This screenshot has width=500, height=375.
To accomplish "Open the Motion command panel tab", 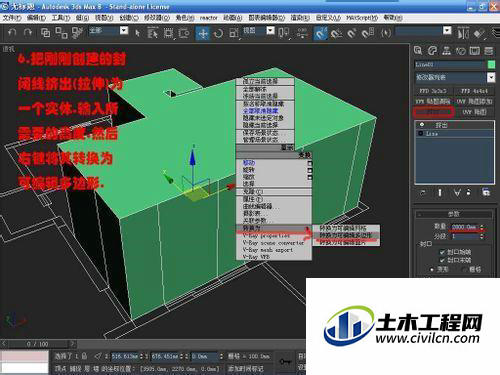I will click(x=461, y=51).
